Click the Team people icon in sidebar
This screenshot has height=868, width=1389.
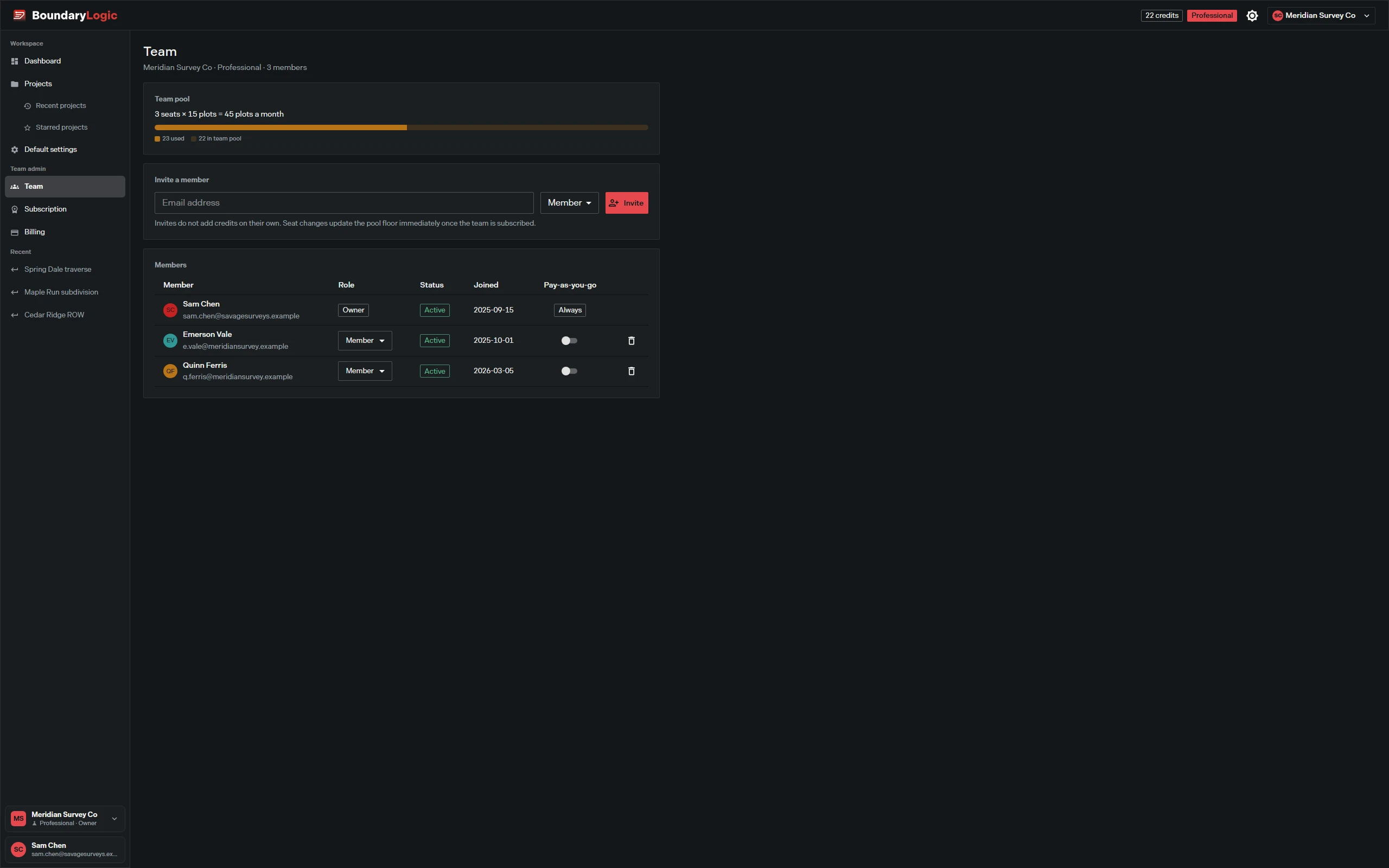coord(15,187)
